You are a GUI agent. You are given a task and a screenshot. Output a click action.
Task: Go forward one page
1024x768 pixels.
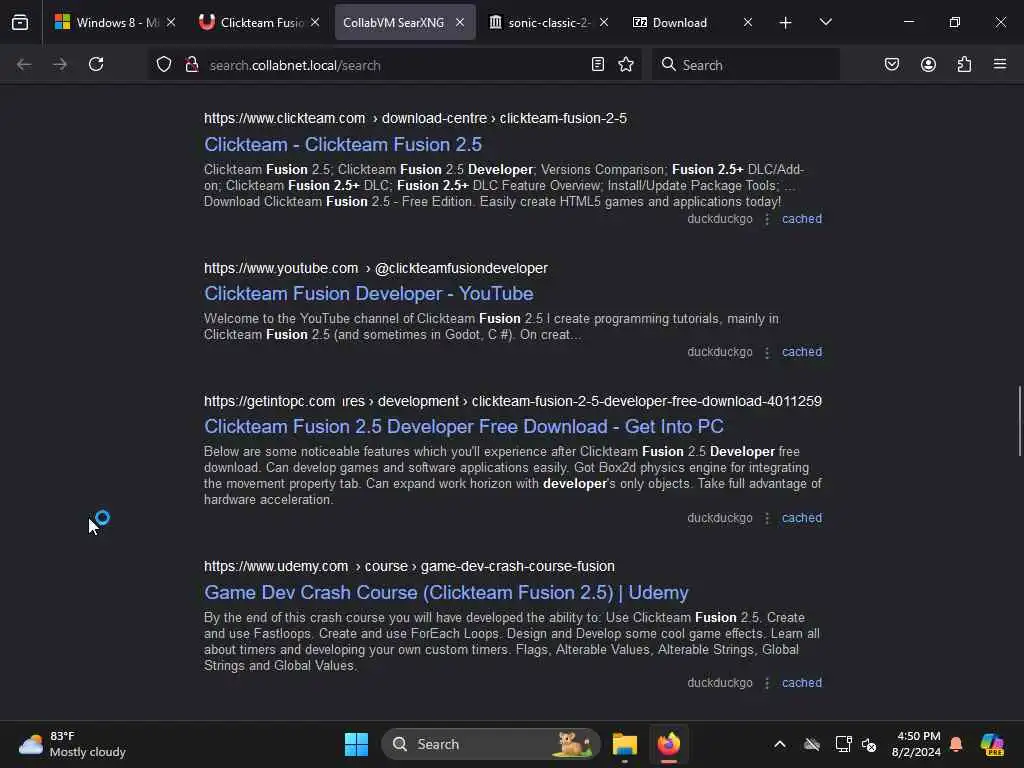(x=60, y=64)
